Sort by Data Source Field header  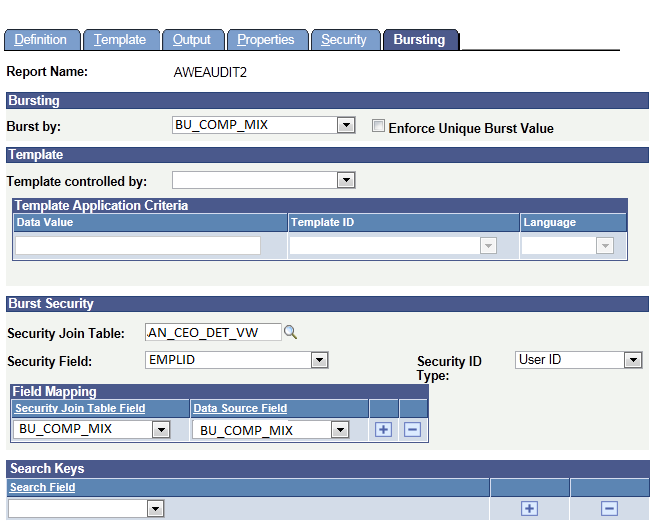click(x=240, y=408)
